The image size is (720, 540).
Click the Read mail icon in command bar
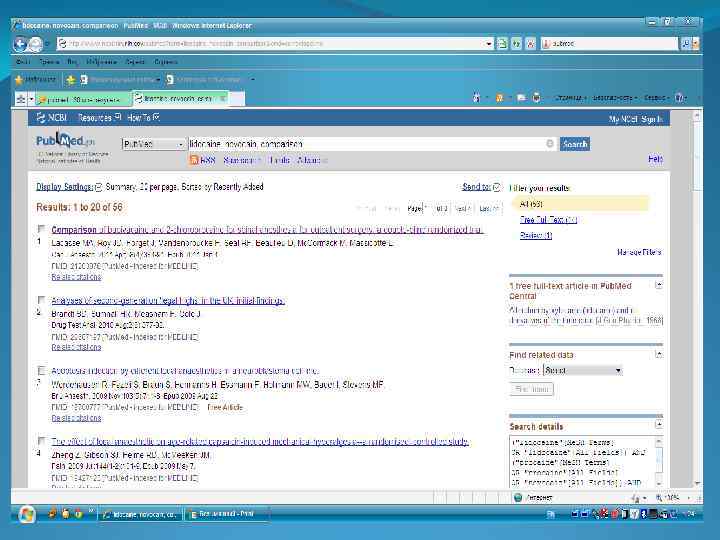coord(521,98)
